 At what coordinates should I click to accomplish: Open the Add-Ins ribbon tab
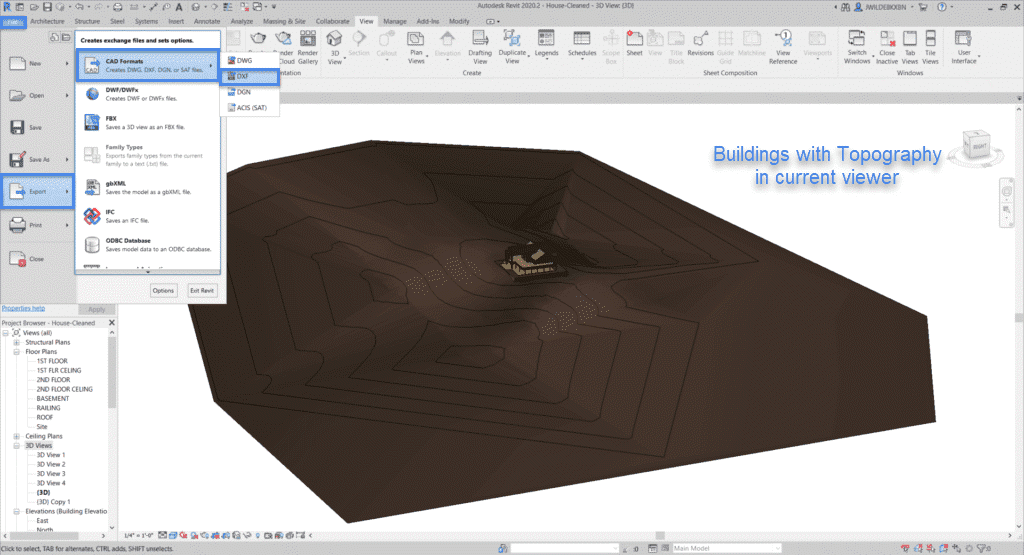(428, 21)
